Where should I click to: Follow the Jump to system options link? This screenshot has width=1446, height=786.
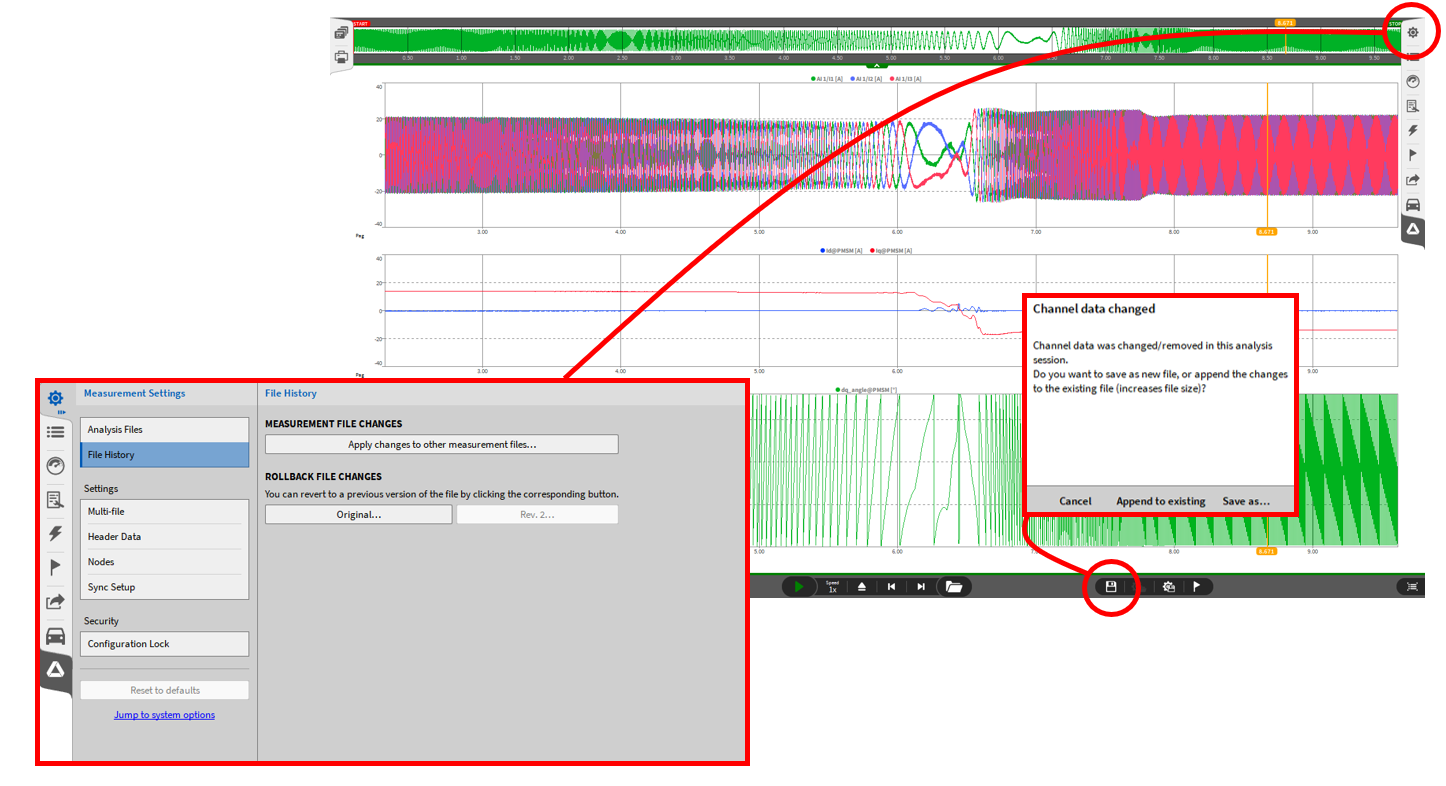click(164, 715)
